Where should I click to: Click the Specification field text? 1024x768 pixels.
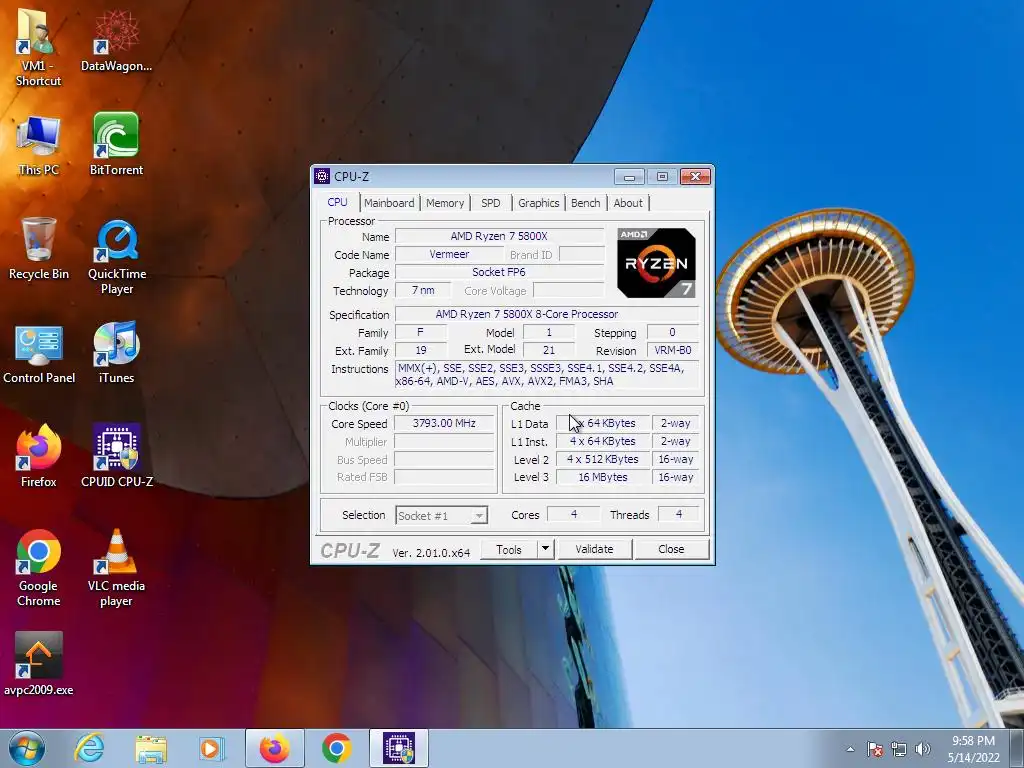547,314
